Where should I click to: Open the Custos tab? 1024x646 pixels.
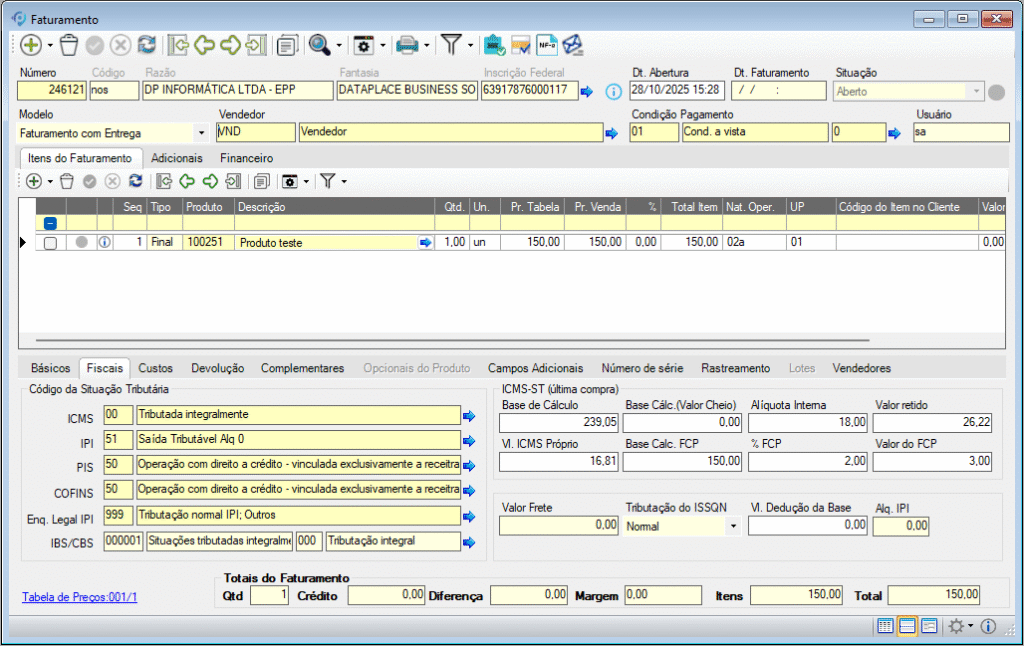coord(156,368)
